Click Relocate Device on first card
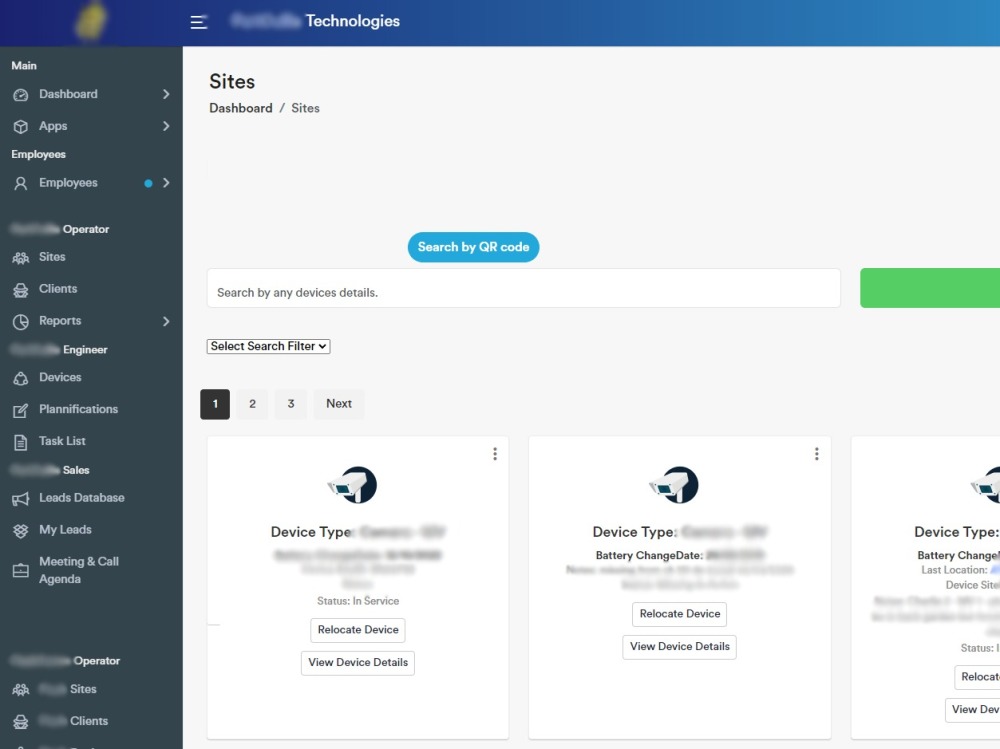Screen dimensions: 1000x749 point(358,630)
